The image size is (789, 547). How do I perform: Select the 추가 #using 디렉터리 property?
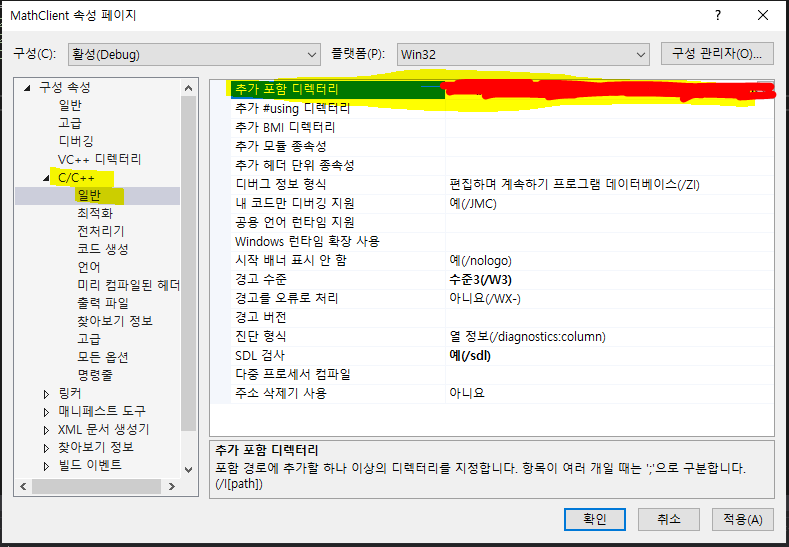pos(292,108)
